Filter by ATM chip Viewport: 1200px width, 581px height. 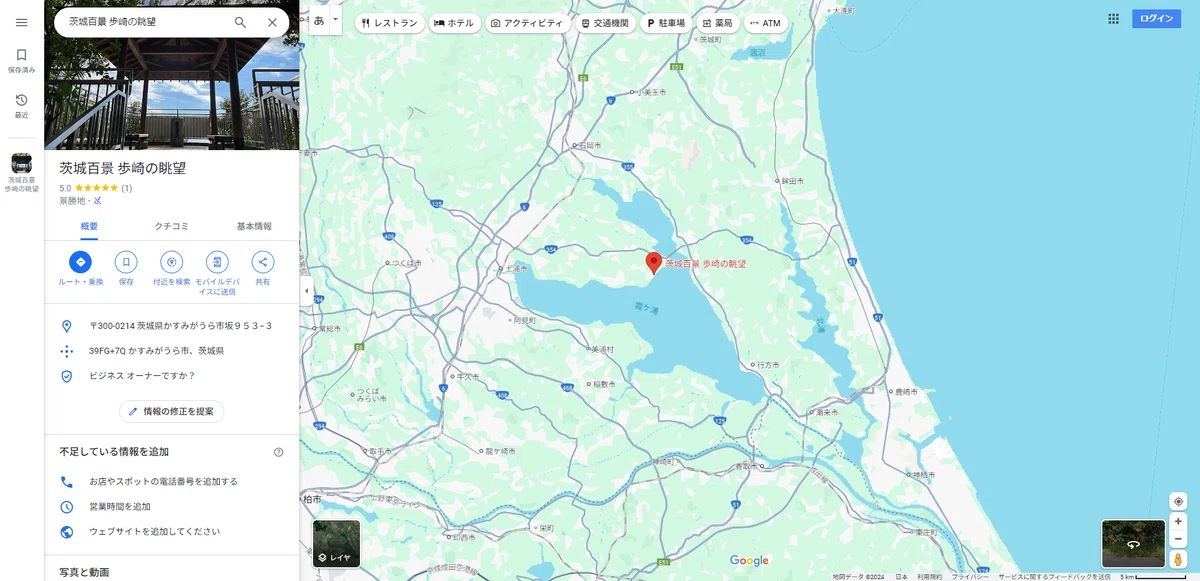tap(766, 23)
